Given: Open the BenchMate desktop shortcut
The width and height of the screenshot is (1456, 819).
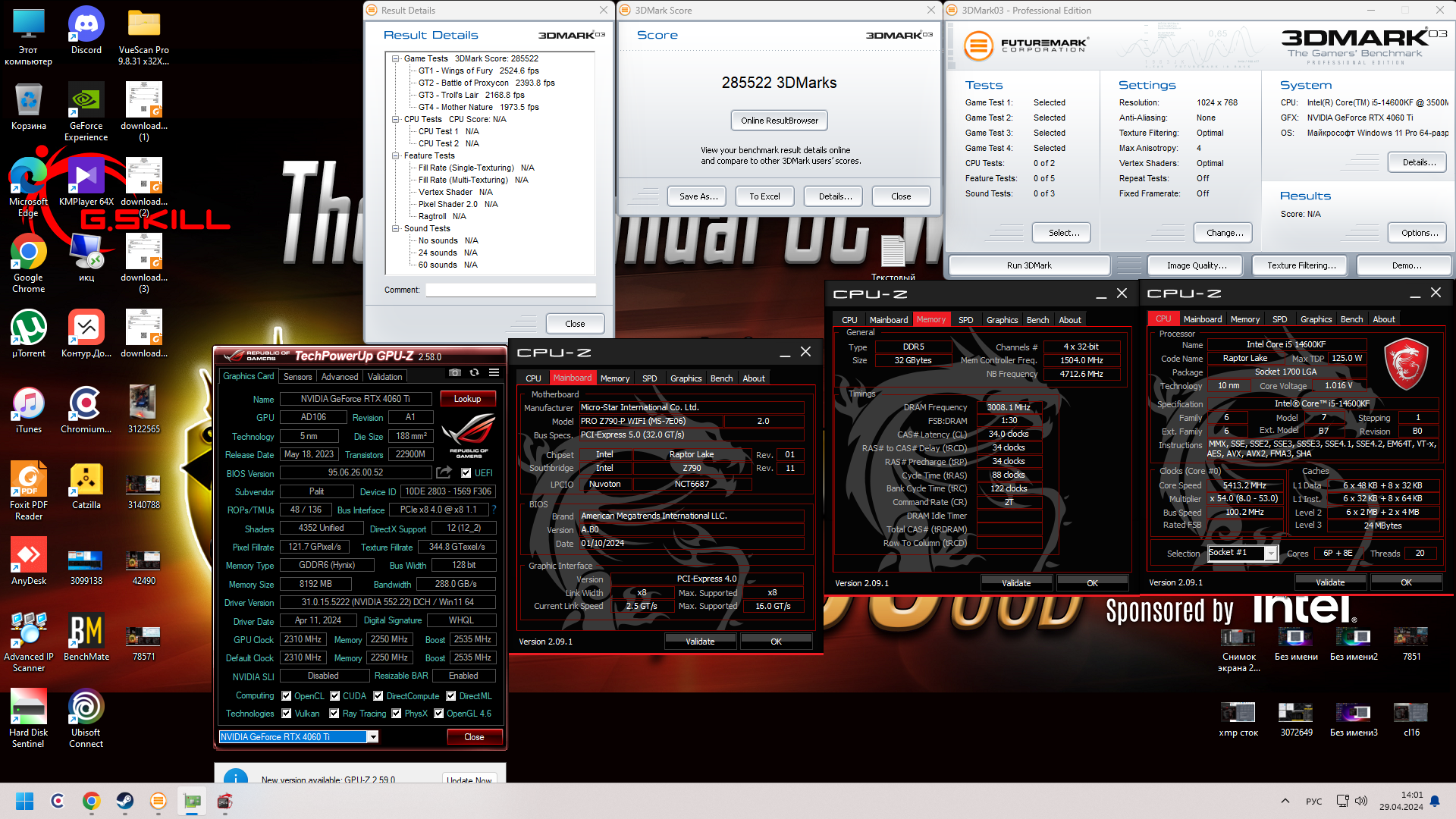Looking at the screenshot, I should click(x=86, y=637).
